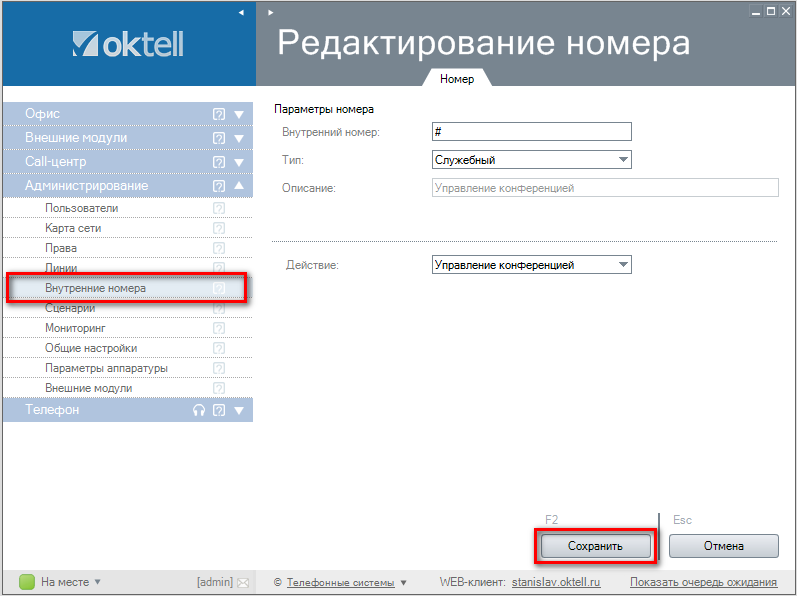Select the Номер tab
The image size is (797, 596).
(x=457, y=78)
